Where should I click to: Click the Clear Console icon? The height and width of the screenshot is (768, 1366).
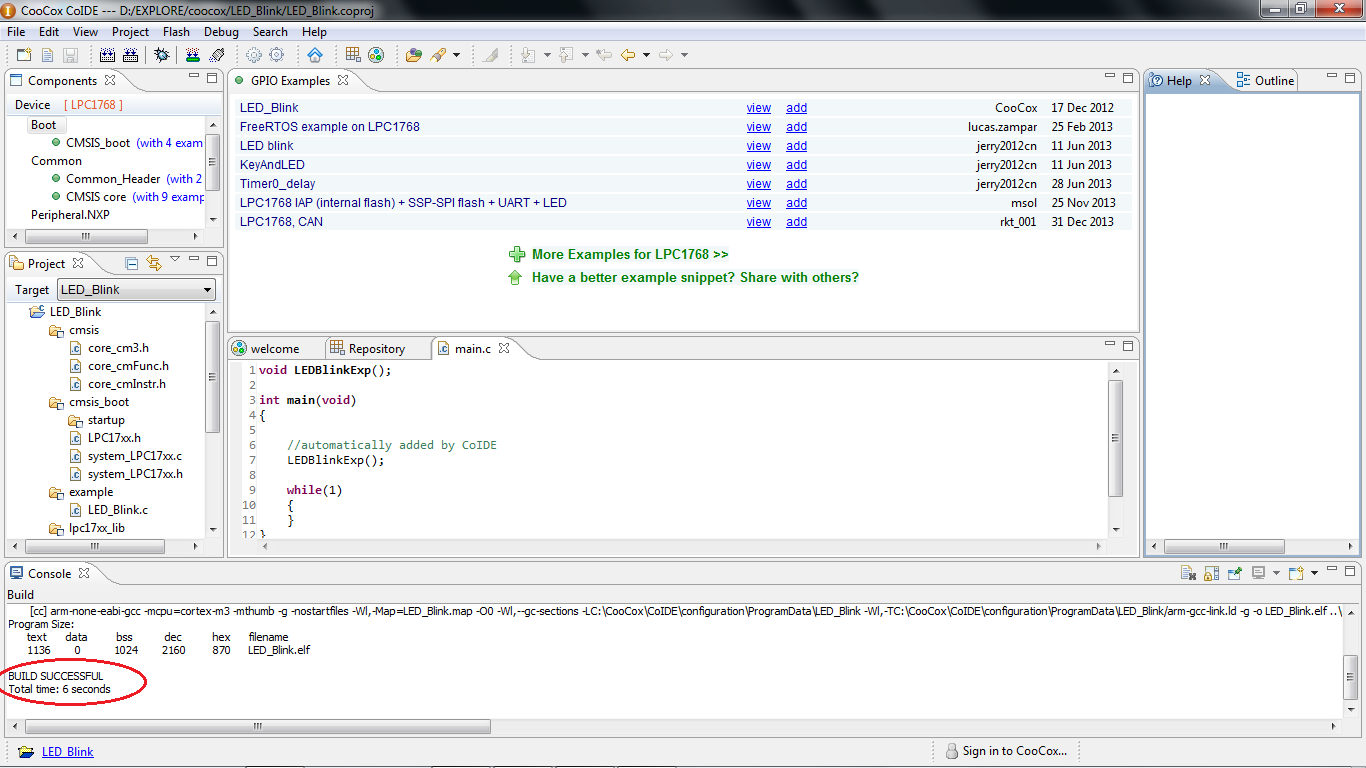[x=1188, y=573]
